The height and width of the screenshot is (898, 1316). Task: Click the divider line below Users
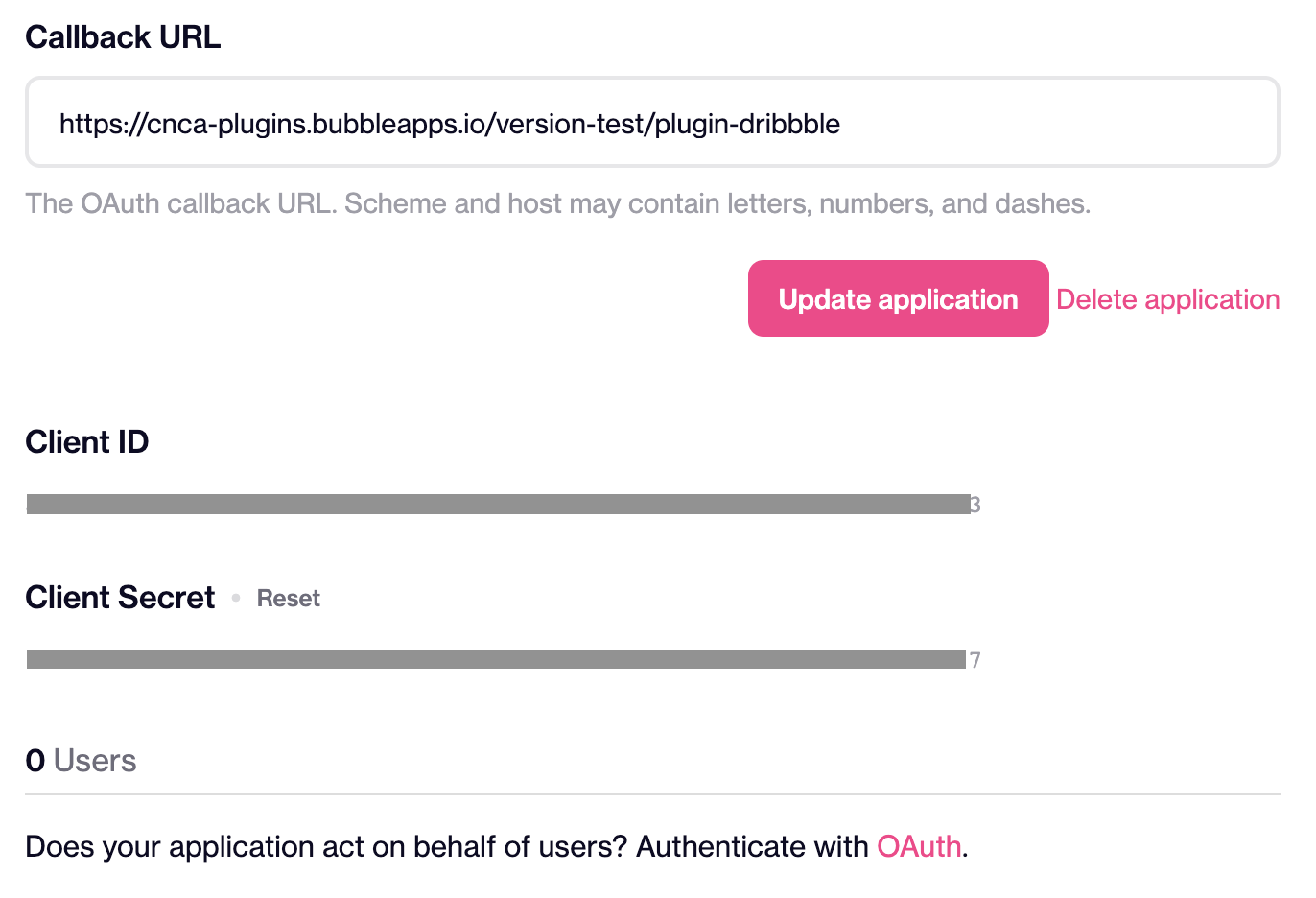pyautogui.click(x=652, y=794)
